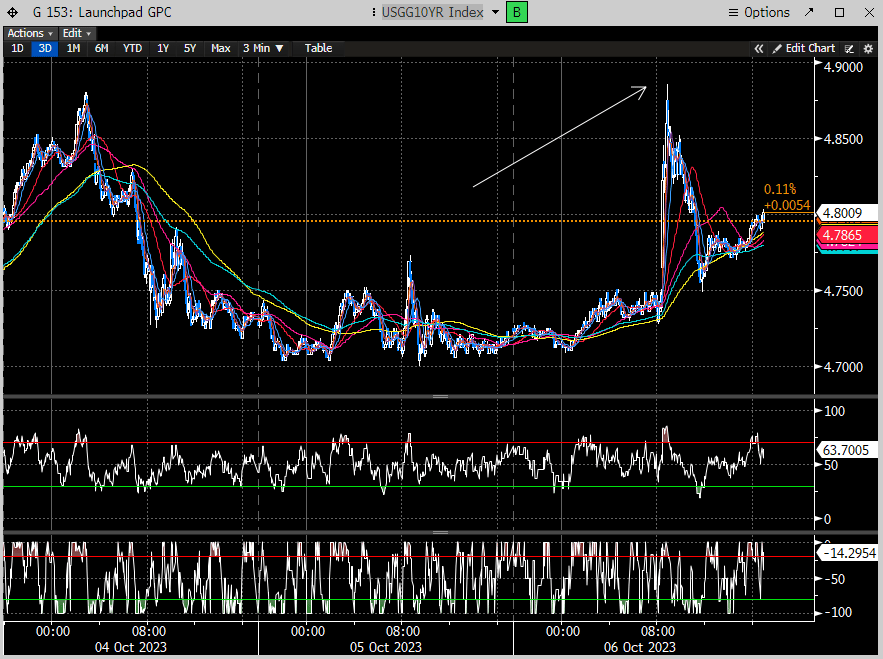
Task: Click the annotate icon beside Edit Chart
Action: click(x=849, y=48)
